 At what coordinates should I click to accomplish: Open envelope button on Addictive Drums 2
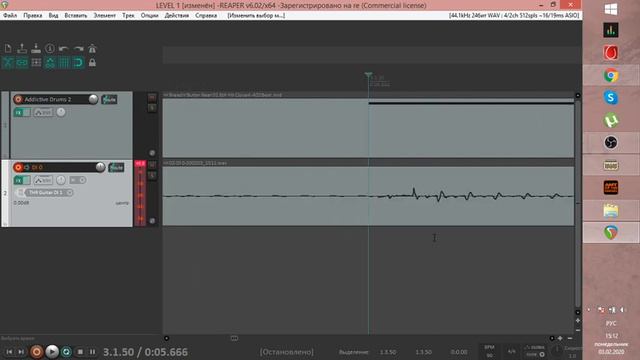pos(43,112)
